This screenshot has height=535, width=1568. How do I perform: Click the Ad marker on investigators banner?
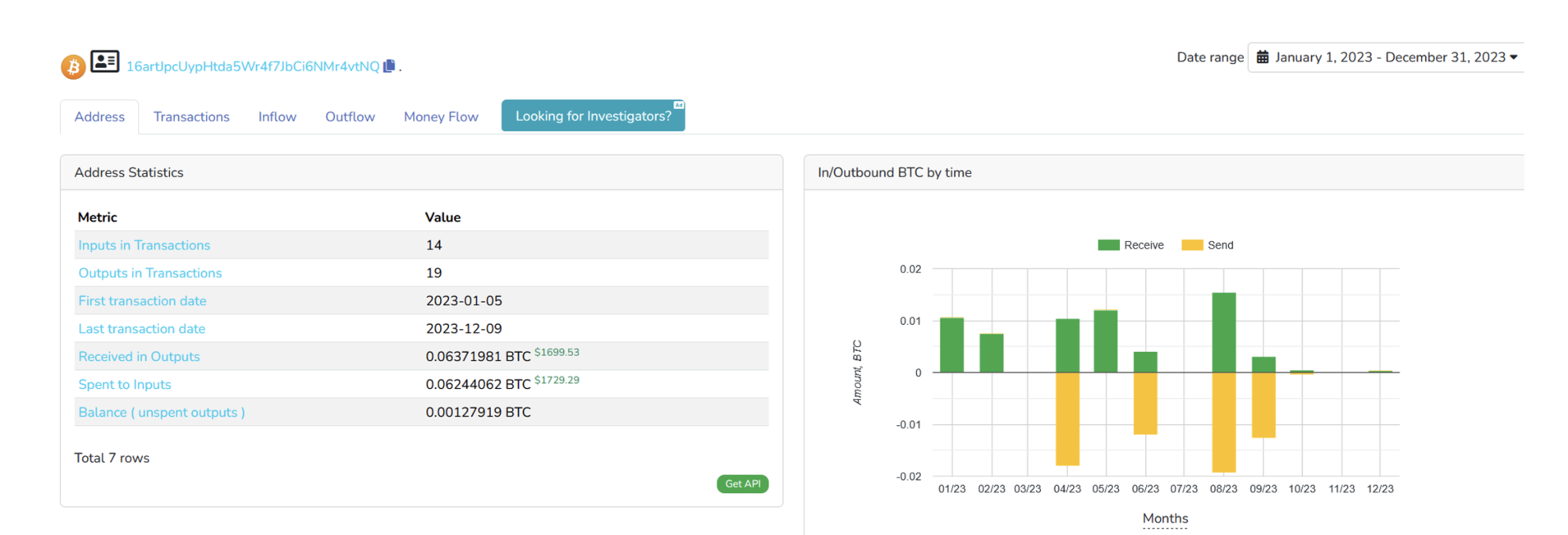click(x=679, y=105)
